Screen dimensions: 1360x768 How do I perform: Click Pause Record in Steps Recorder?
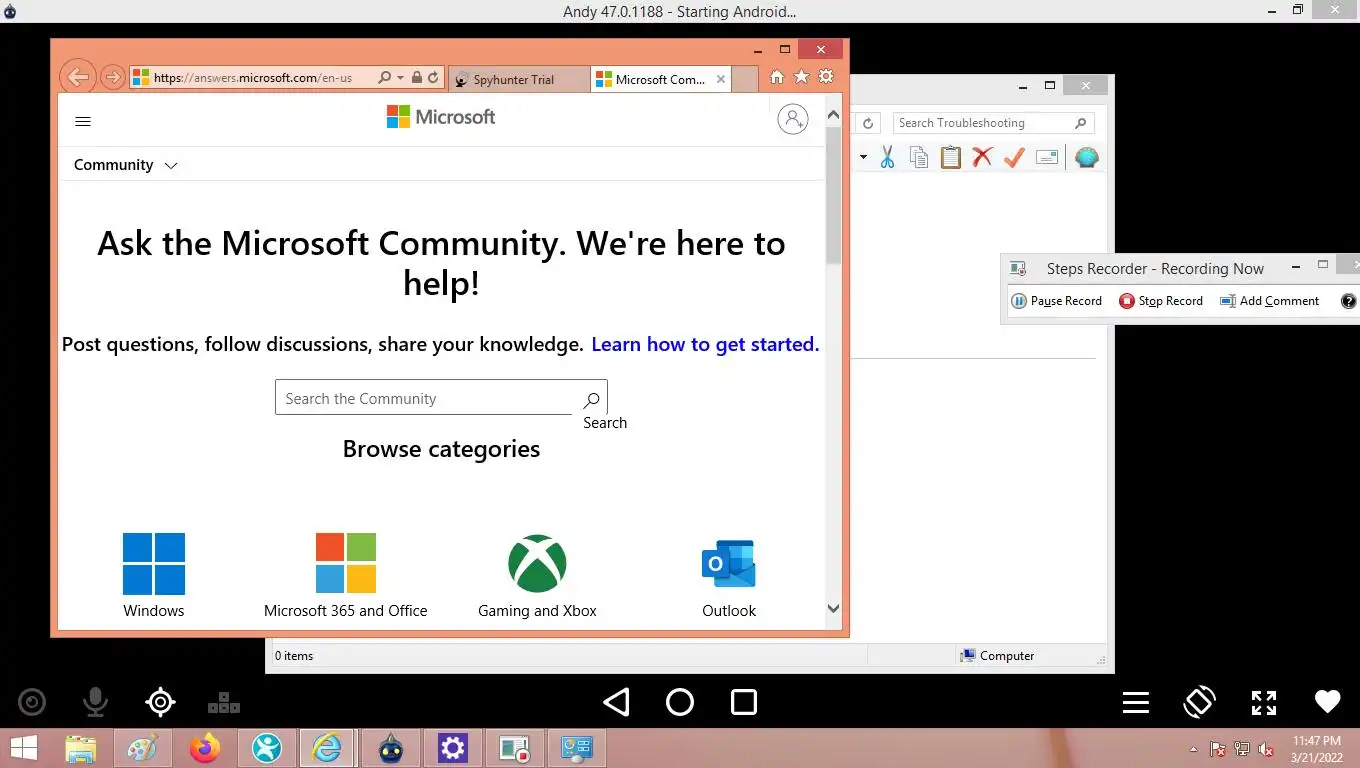pos(1056,301)
